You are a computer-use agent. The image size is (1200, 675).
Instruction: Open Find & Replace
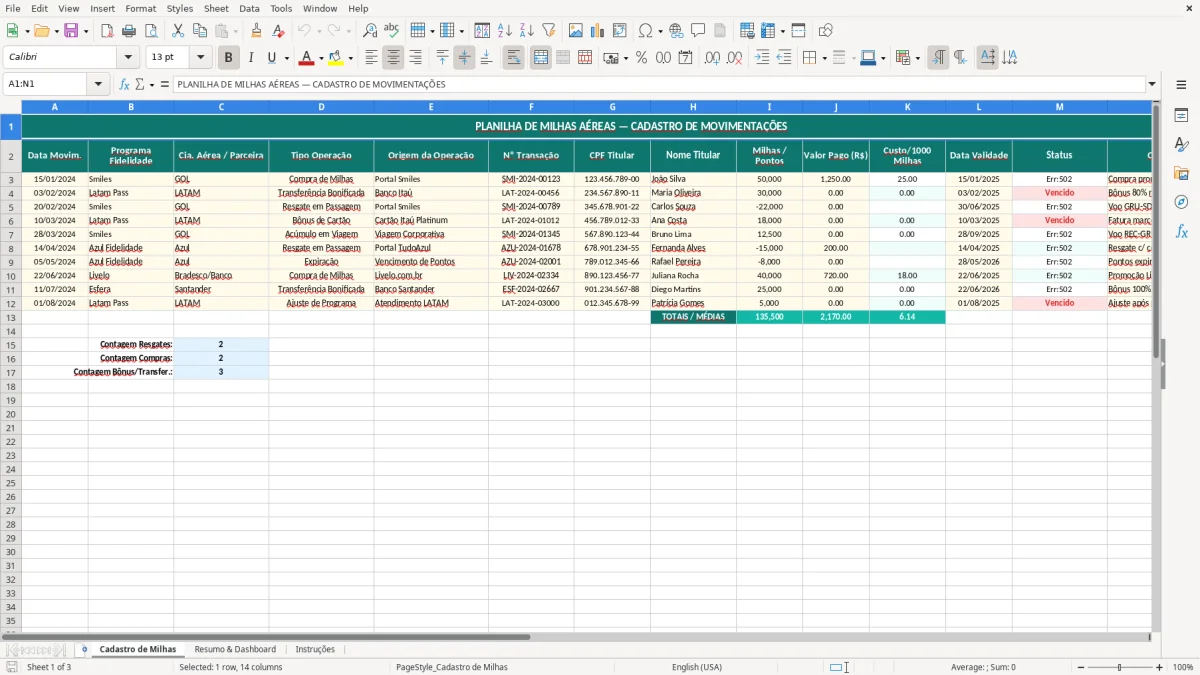(x=370, y=31)
